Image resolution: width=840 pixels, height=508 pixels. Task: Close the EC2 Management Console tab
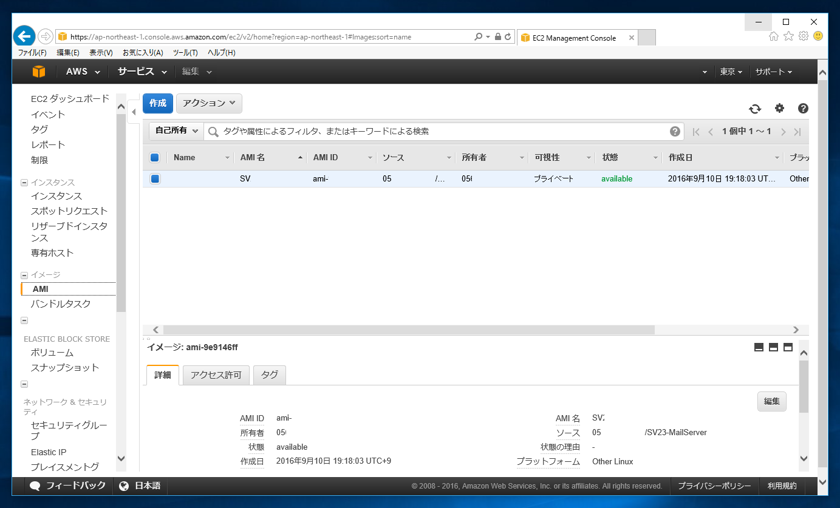point(632,38)
